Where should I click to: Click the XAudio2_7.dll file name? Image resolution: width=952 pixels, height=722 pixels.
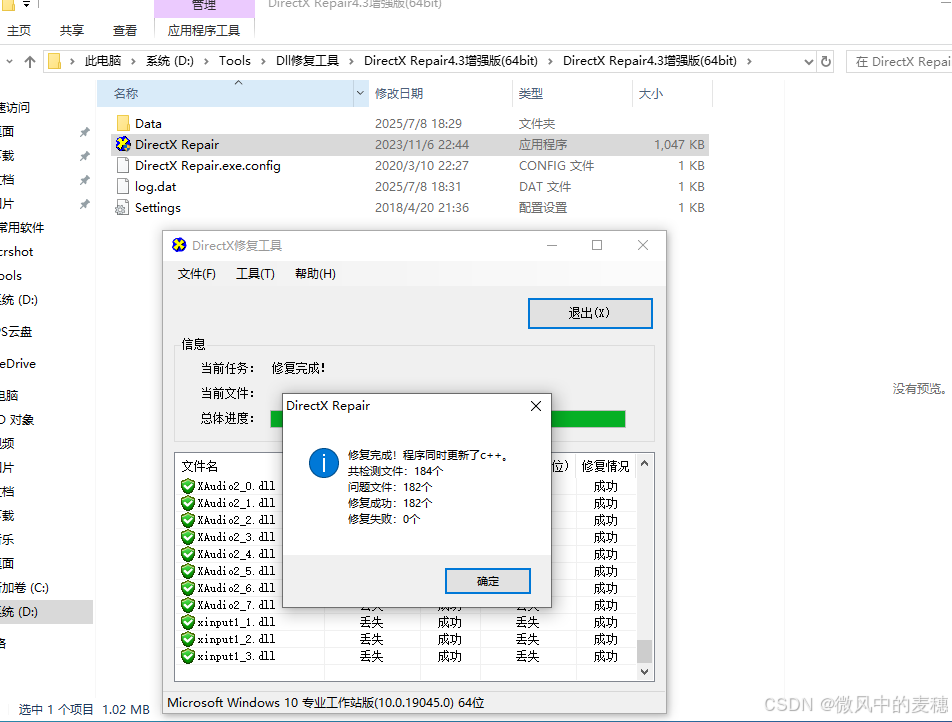point(236,605)
